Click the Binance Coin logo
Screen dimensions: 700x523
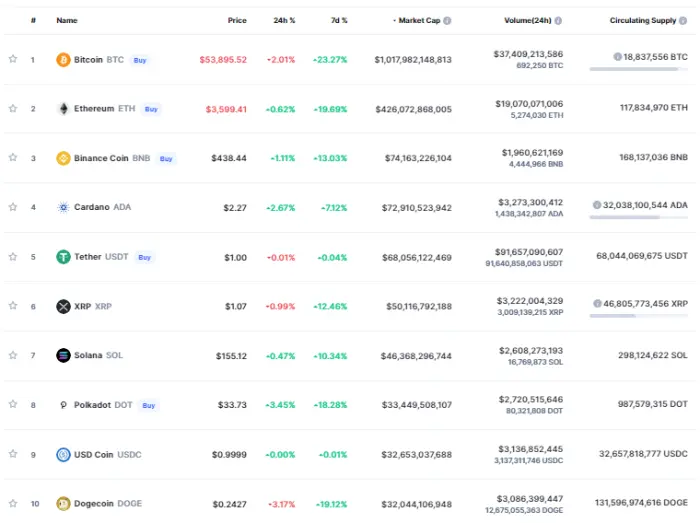[63, 158]
